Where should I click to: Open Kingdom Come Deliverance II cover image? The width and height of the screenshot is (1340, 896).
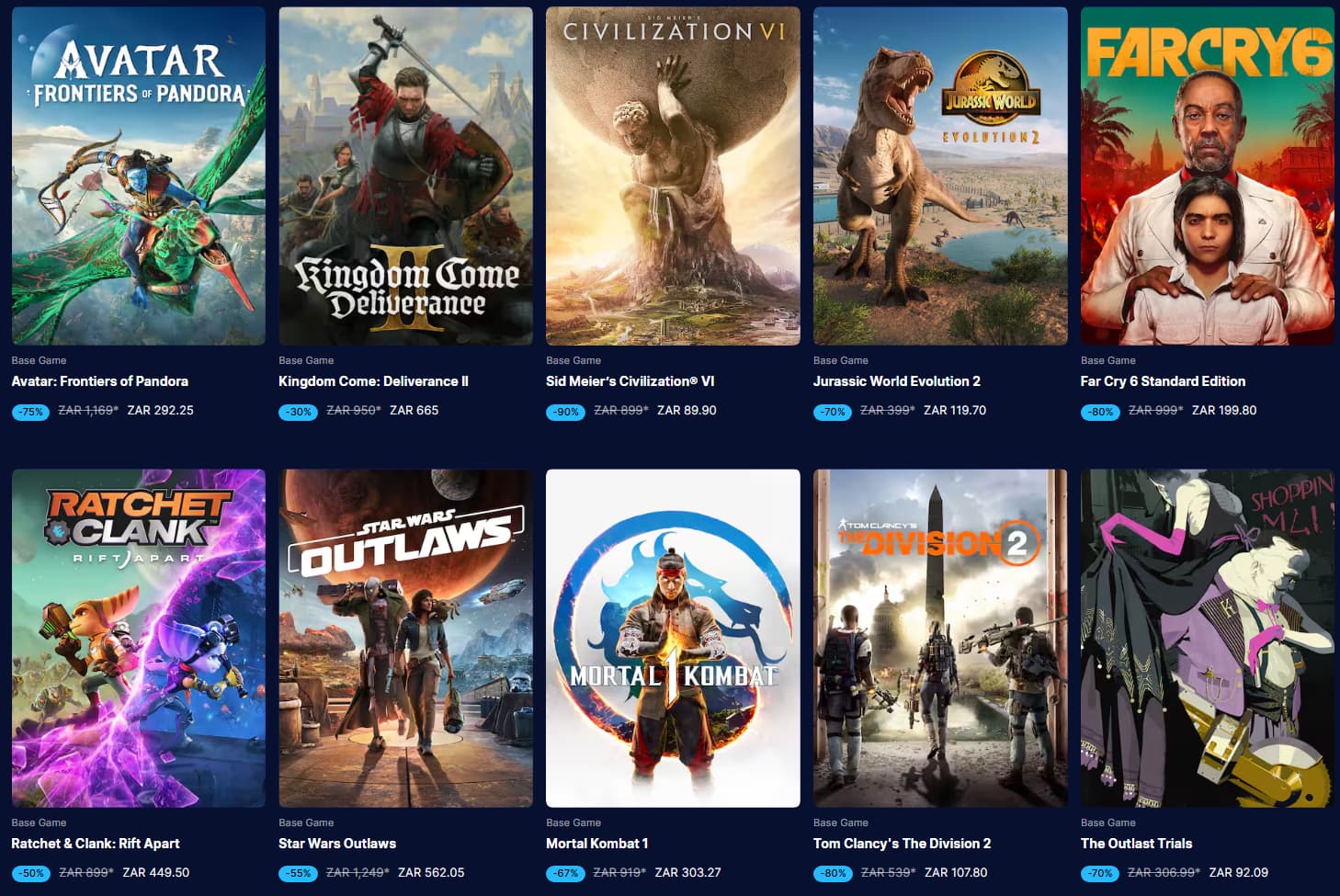(x=405, y=176)
